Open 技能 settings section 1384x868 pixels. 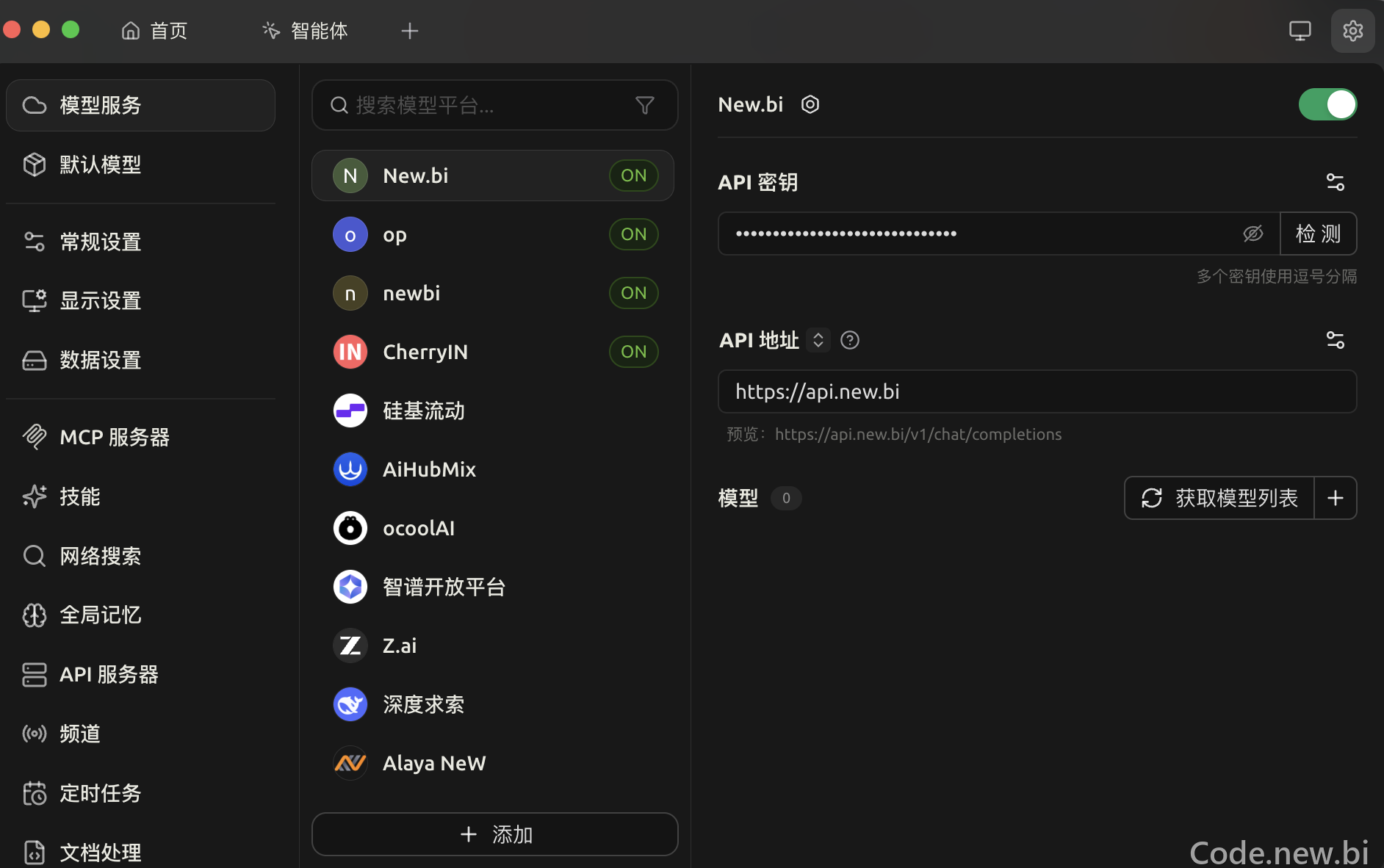pos(140,496)
